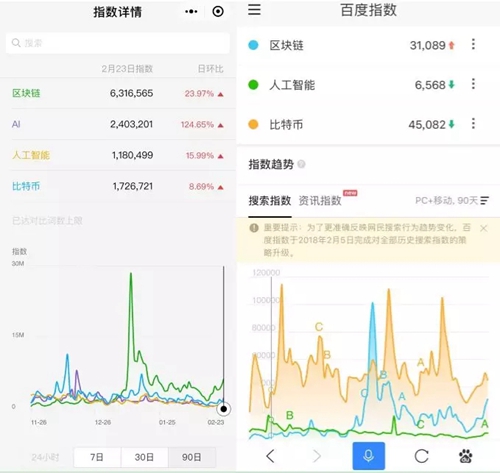Switch to the 资讯指数 tab
Viewport: 500px width, 473px height.
pyautogui.click(x=320, y=200)
